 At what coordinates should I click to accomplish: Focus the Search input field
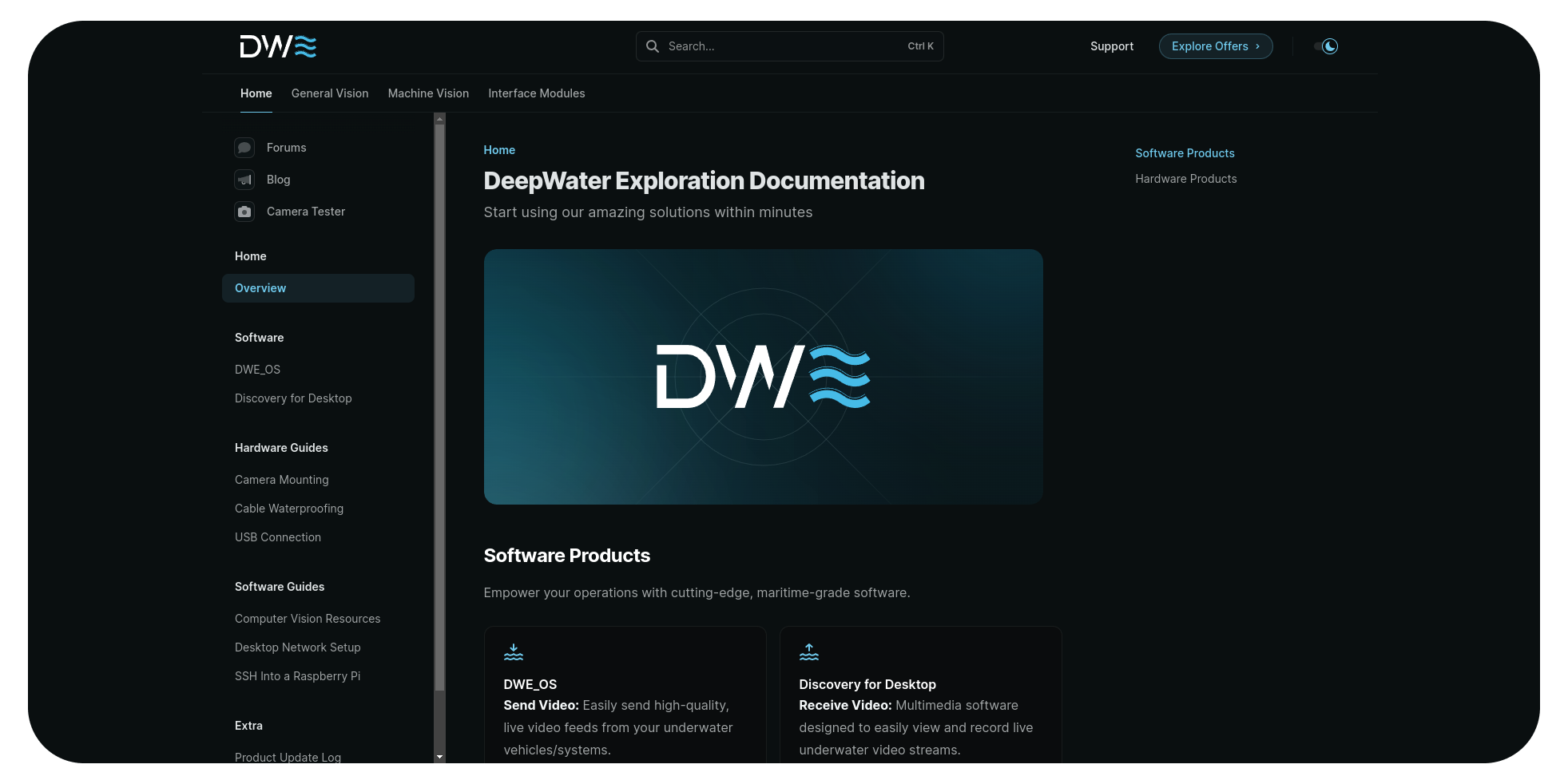[x=783, y=46]
